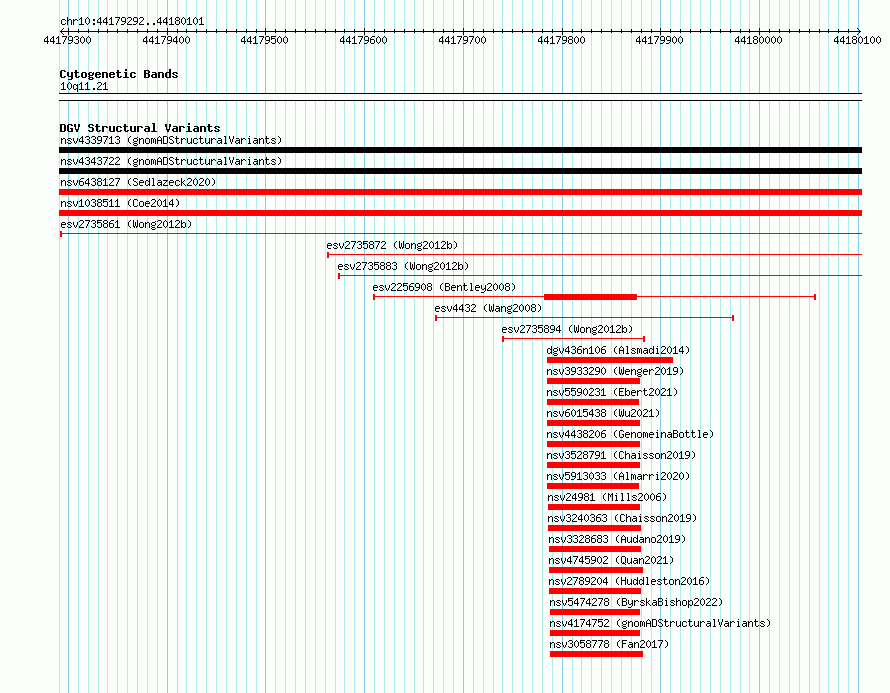
Task: Open variant esv2256908 (Bentley2008) label
Action: coord(444,287)
